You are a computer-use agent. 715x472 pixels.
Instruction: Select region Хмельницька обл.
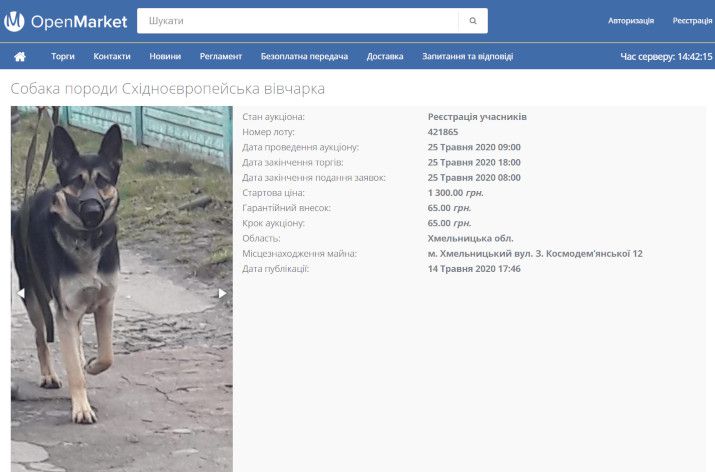[470, 238]
